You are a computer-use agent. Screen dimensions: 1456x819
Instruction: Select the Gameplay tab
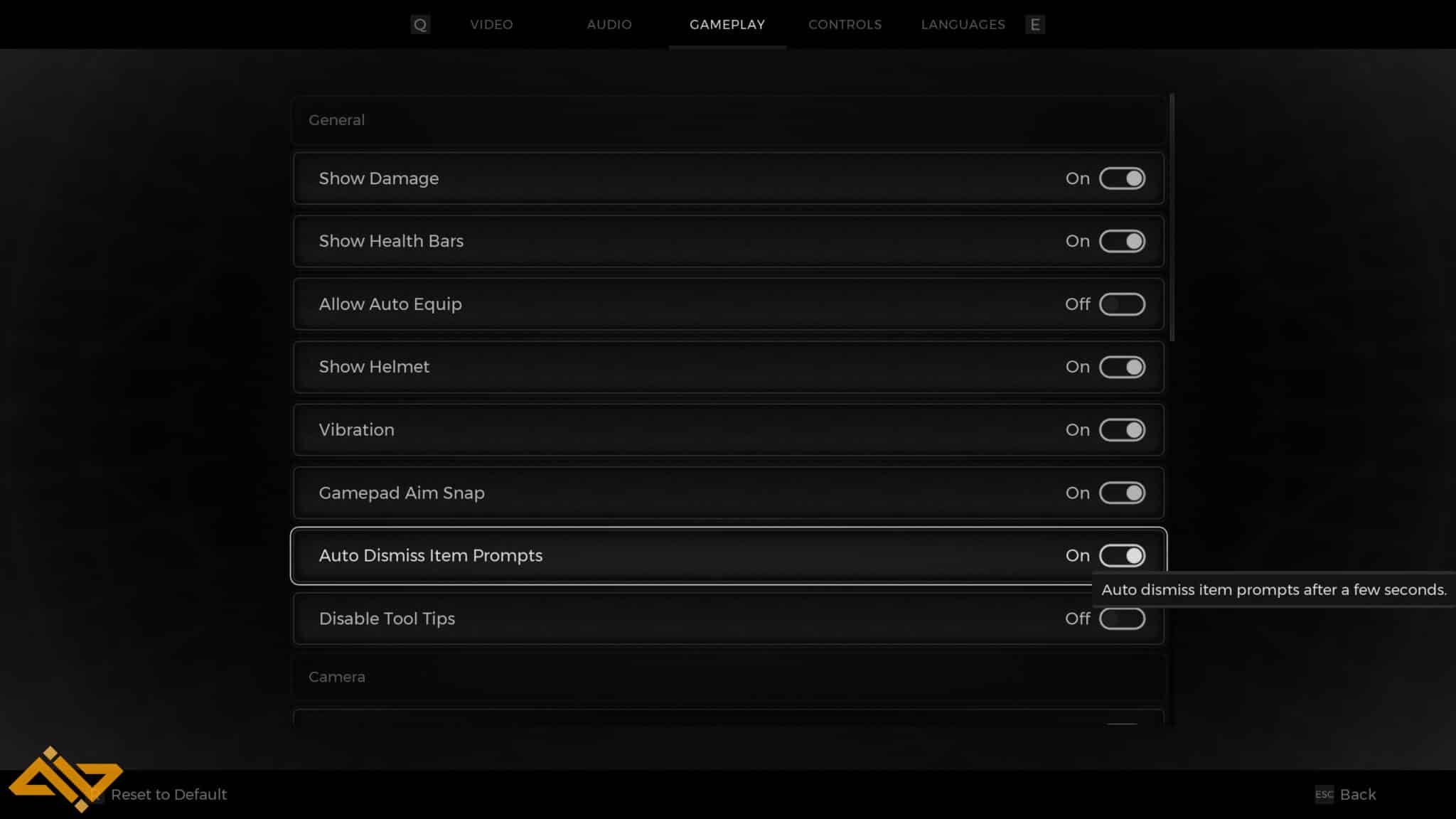[727, 24]
